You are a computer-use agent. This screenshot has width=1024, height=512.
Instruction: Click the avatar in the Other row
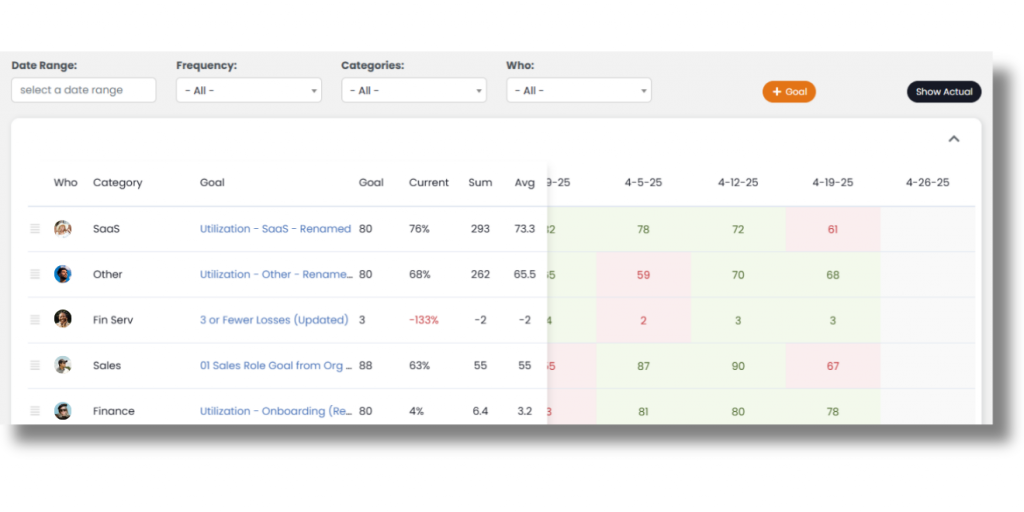coord(63,274)
